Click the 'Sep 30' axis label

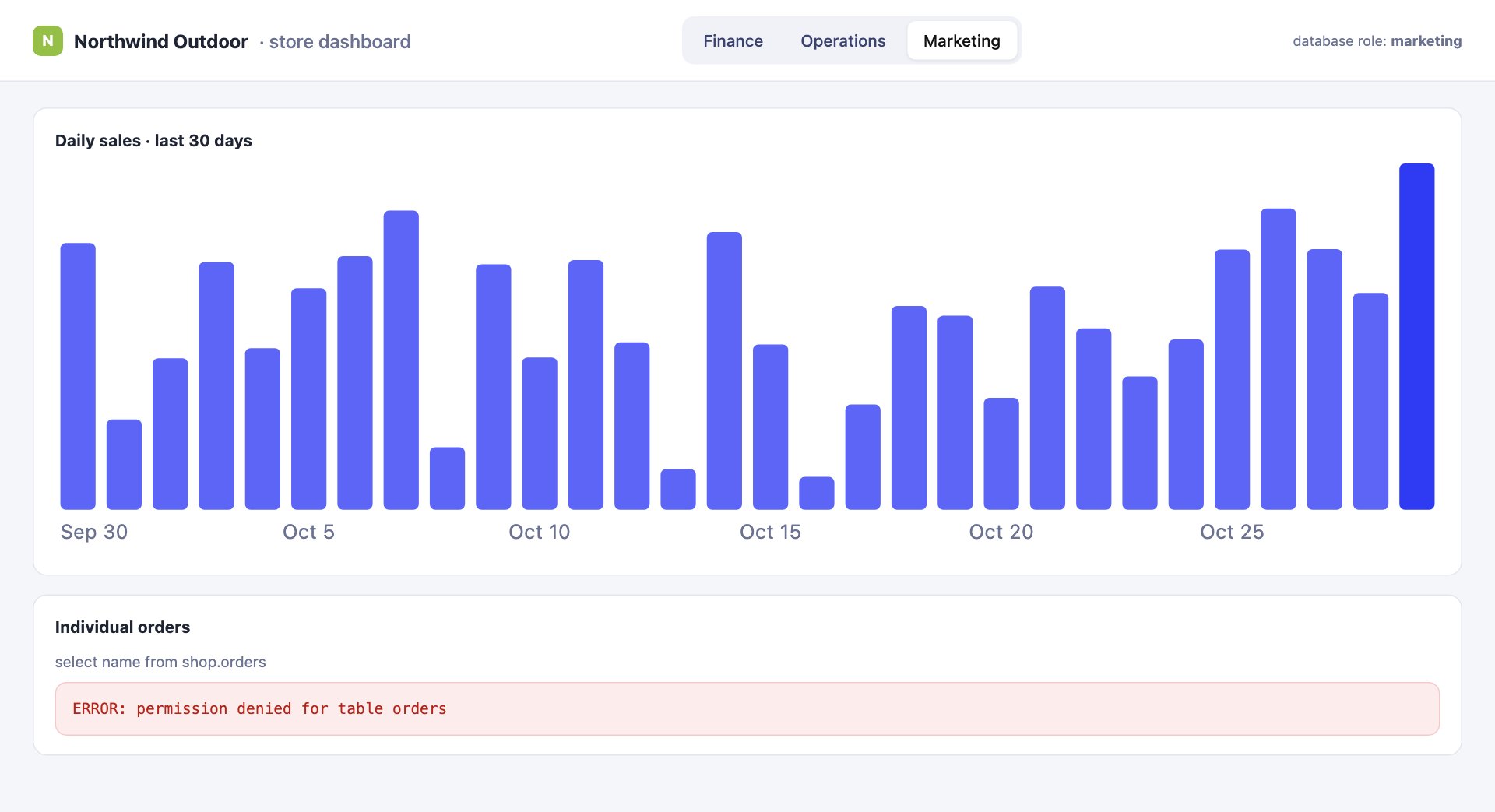(x=94, y=532)
